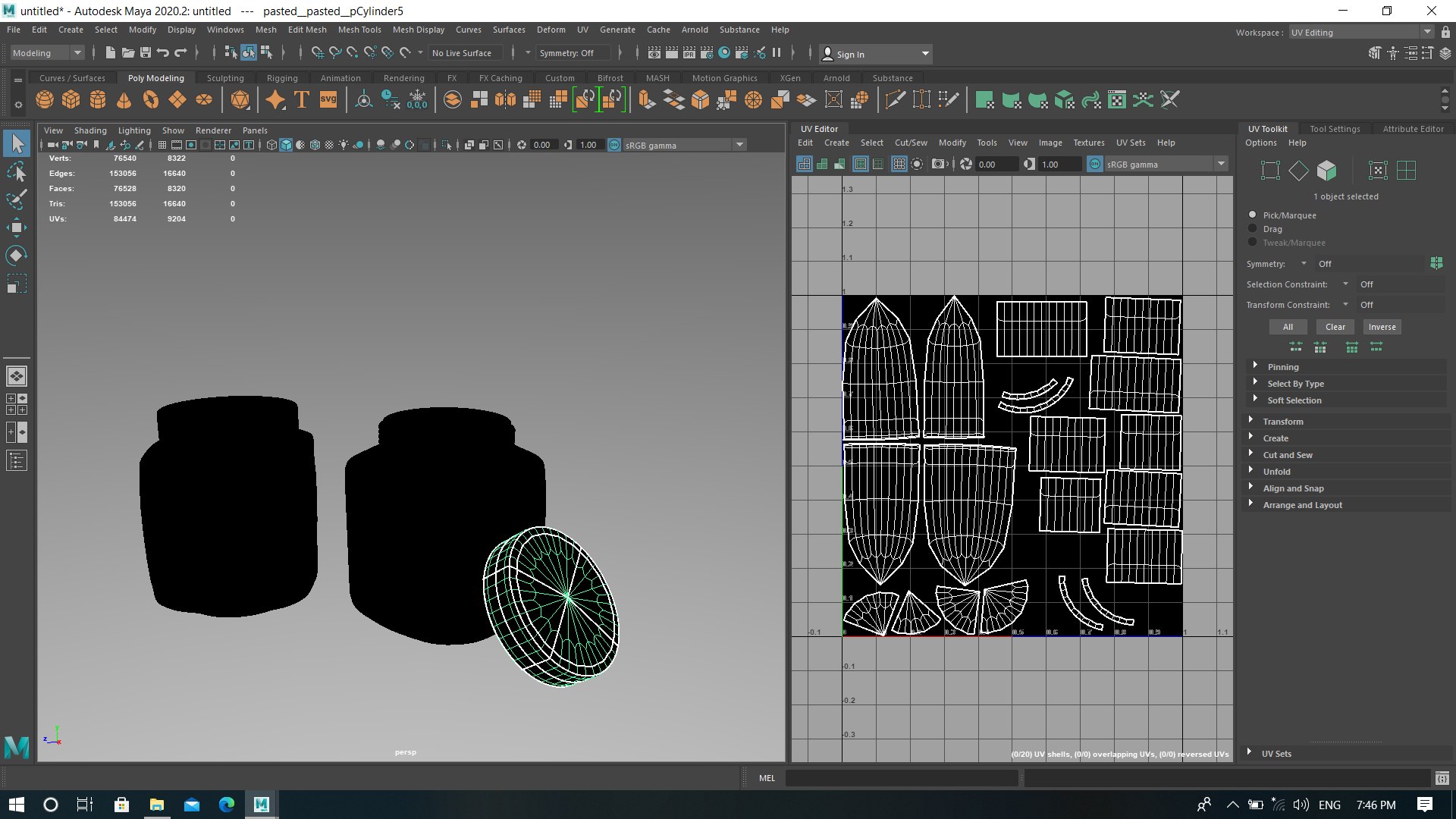
Task: Switch to the Sculpting shelf tab
Action: (225, 78)
